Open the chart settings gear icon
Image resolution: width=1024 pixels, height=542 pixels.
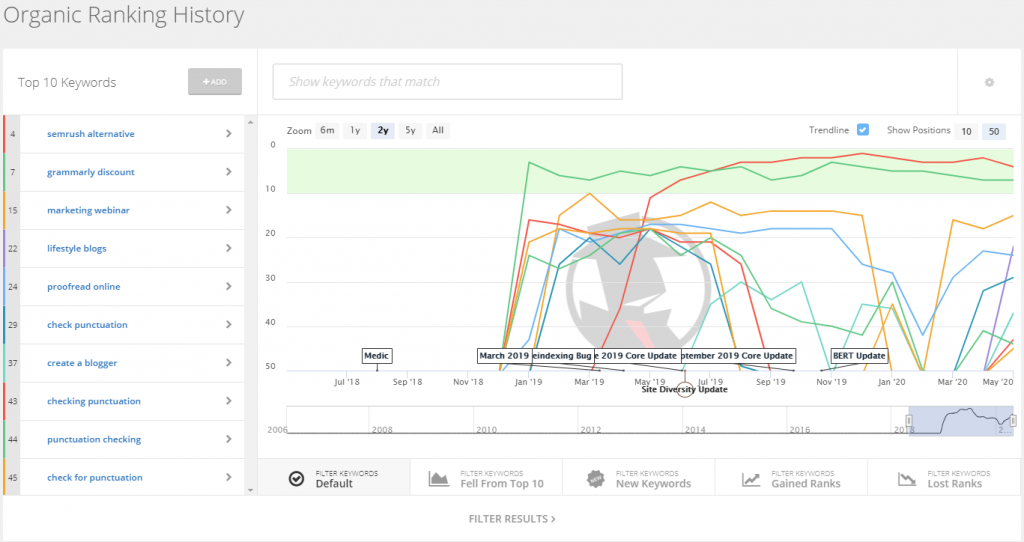[989, 82]
